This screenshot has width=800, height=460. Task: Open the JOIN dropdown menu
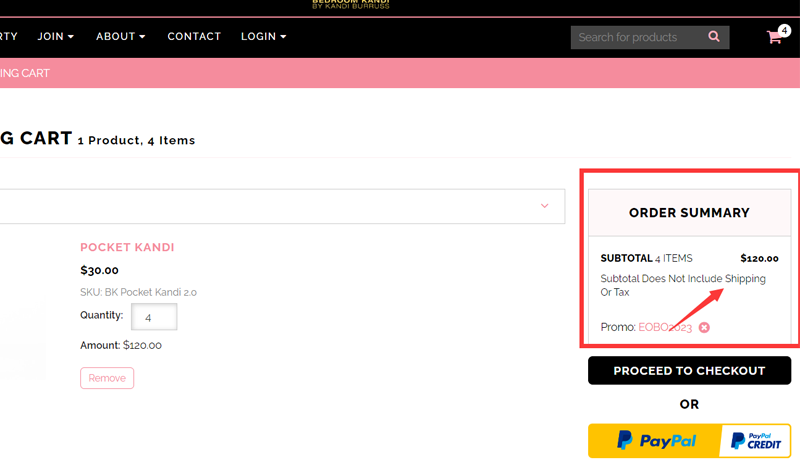click(56, 37)
